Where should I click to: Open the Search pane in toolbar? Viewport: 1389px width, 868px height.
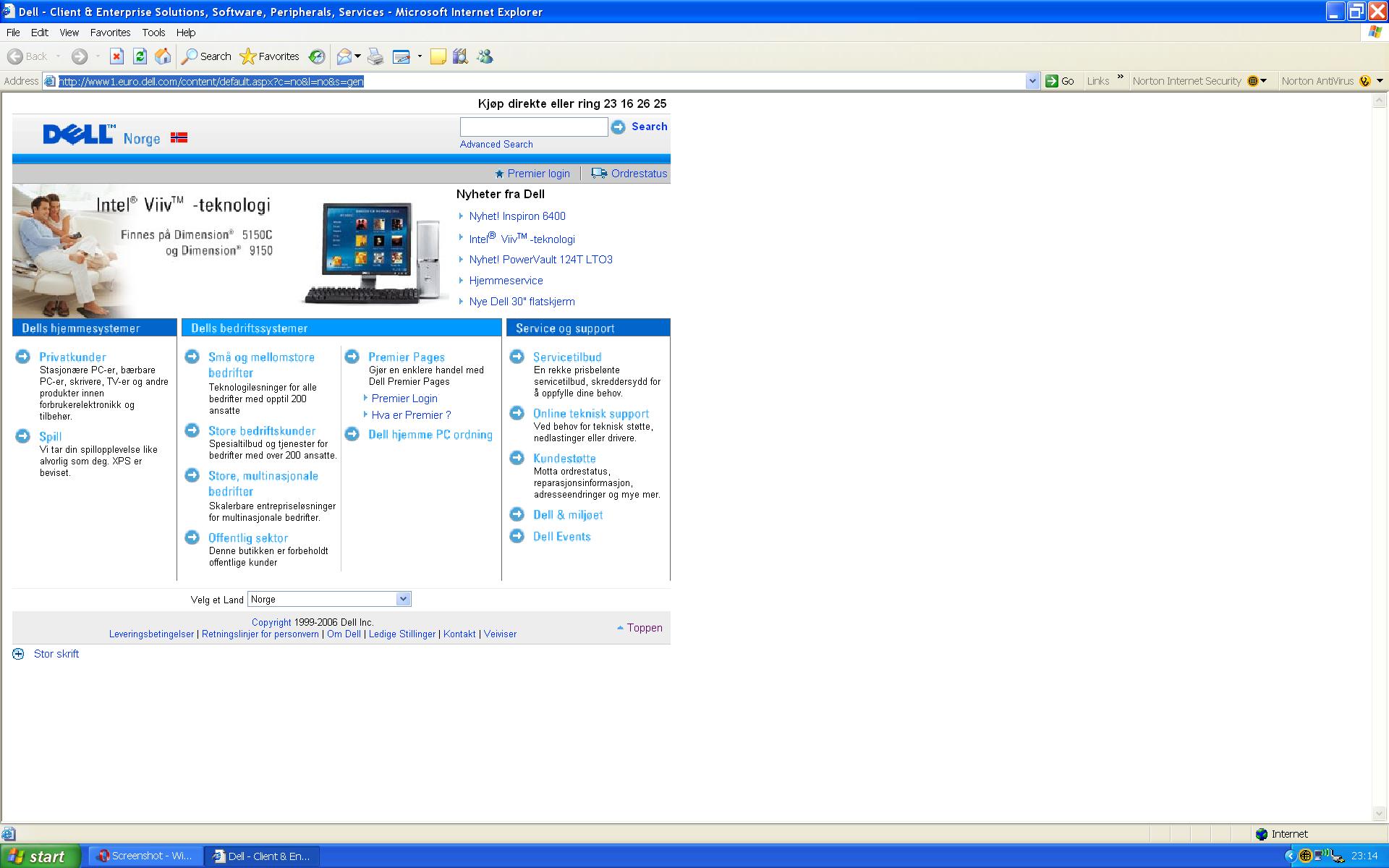click(x=206, y=56)
